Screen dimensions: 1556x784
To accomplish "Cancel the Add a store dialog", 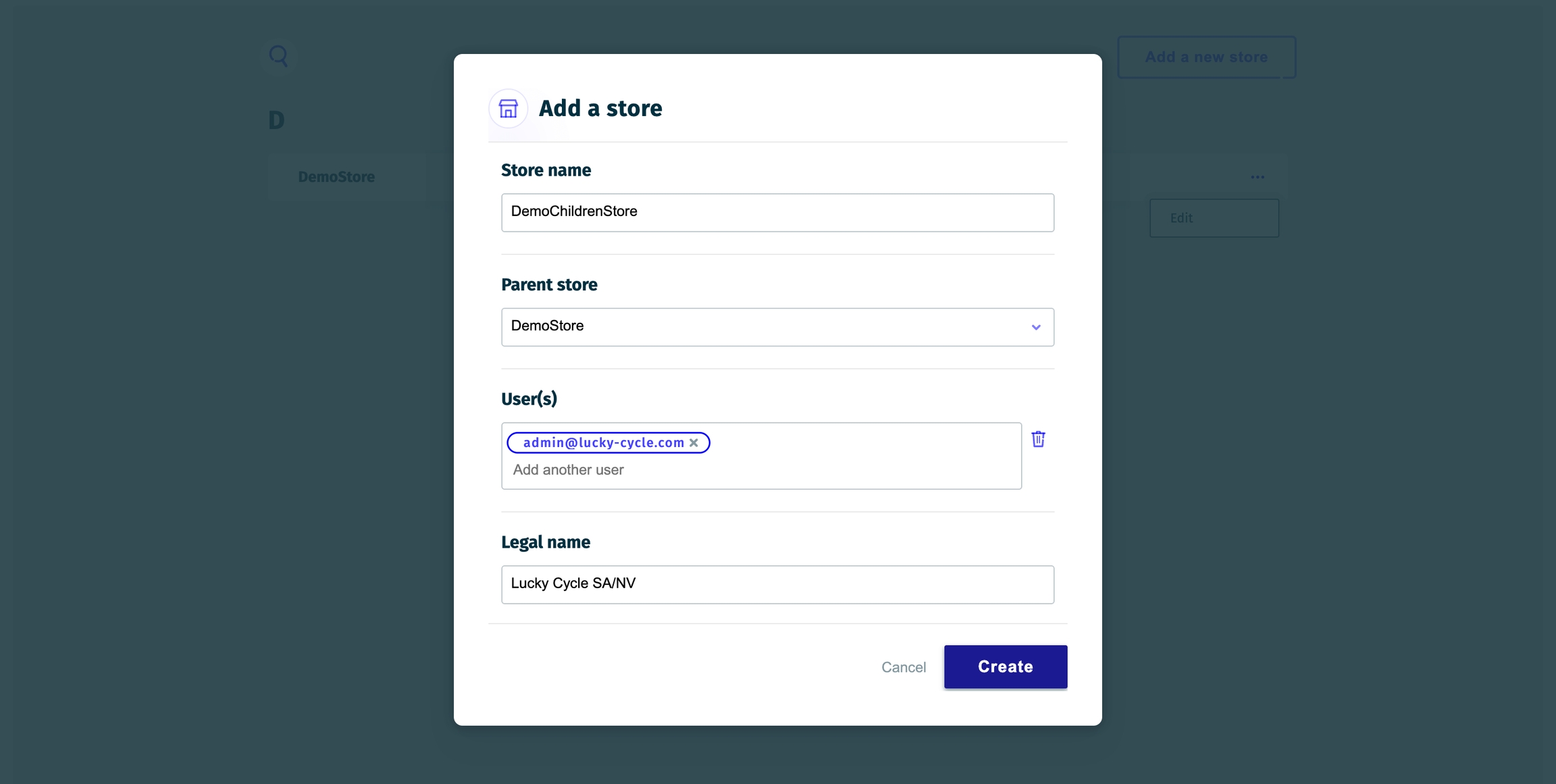I will pyautogui.click(x=903, y=667).
